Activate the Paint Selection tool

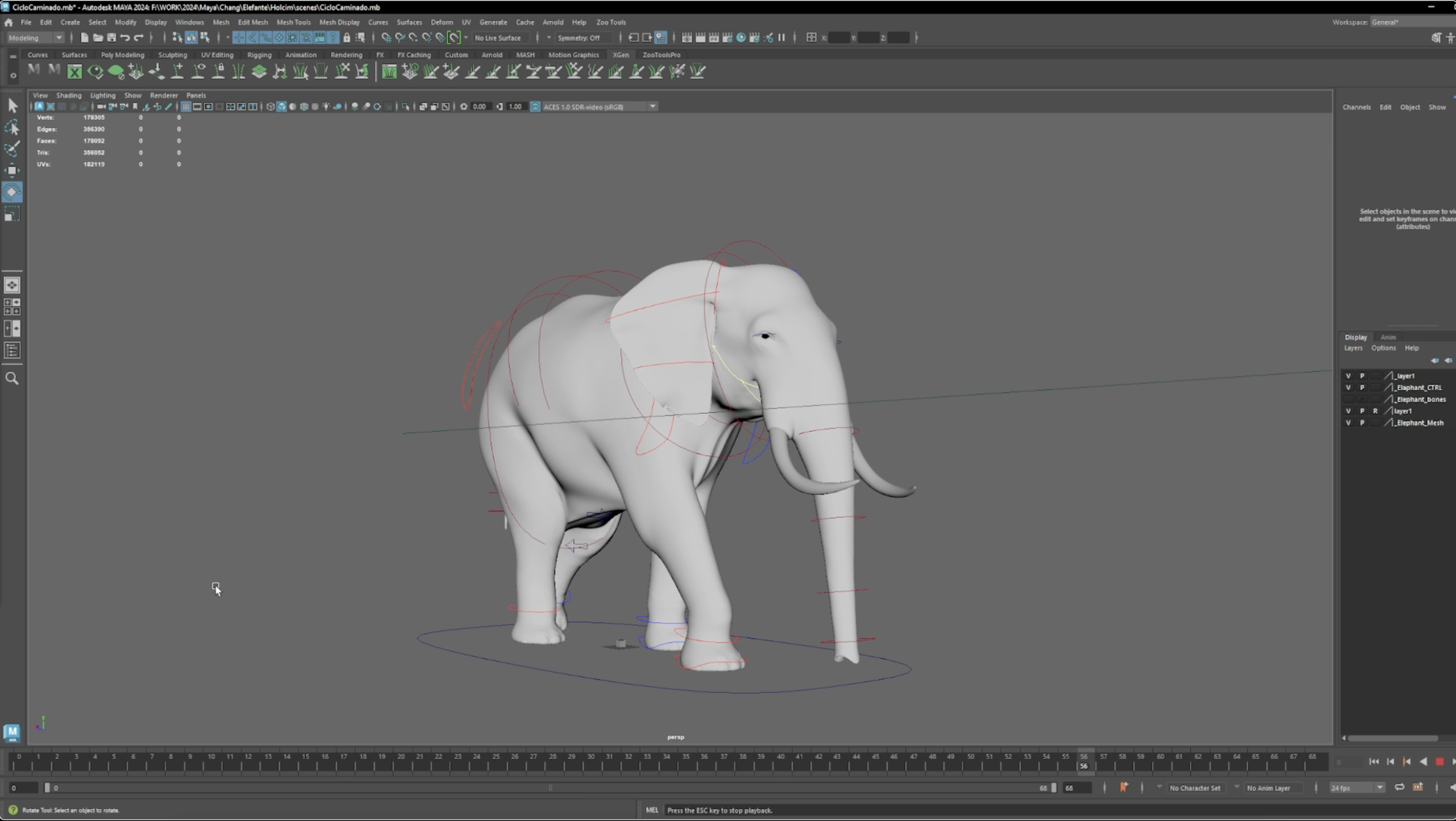(x=12, y=149)
